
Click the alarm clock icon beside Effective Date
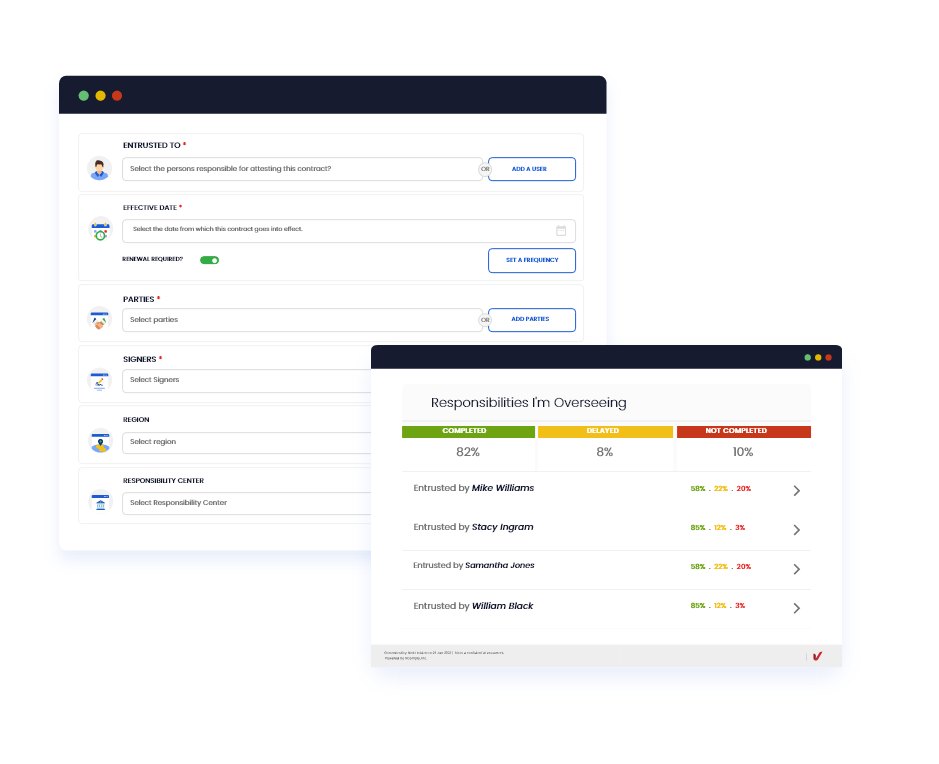pos(99,229)
